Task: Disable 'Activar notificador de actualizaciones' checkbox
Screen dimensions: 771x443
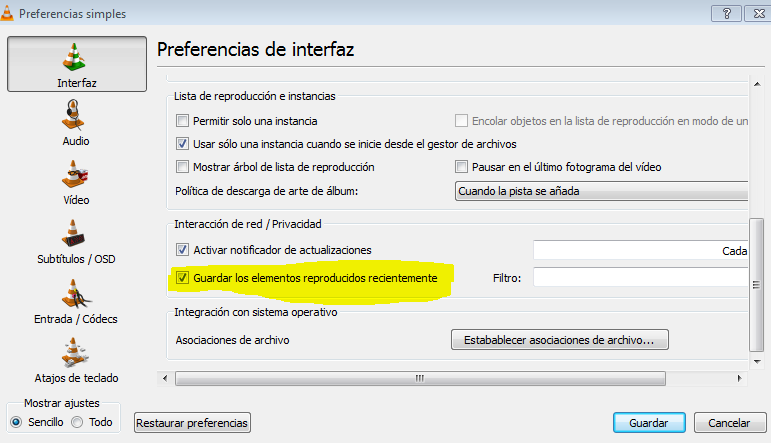Action: click(x=182, y=250)
